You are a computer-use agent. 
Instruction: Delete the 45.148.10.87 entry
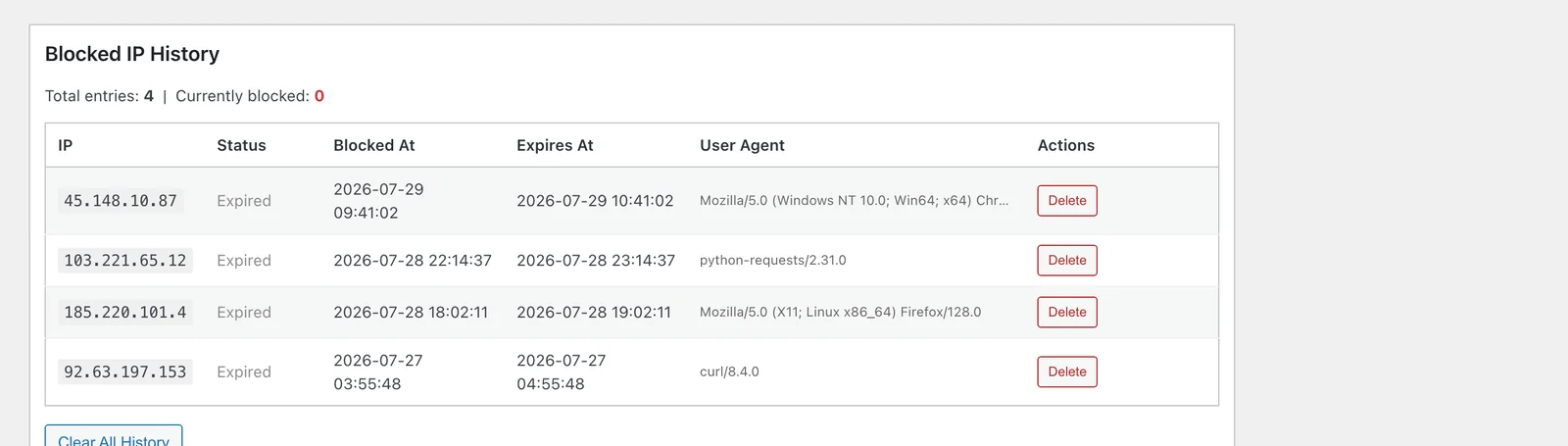point(1067,201)
